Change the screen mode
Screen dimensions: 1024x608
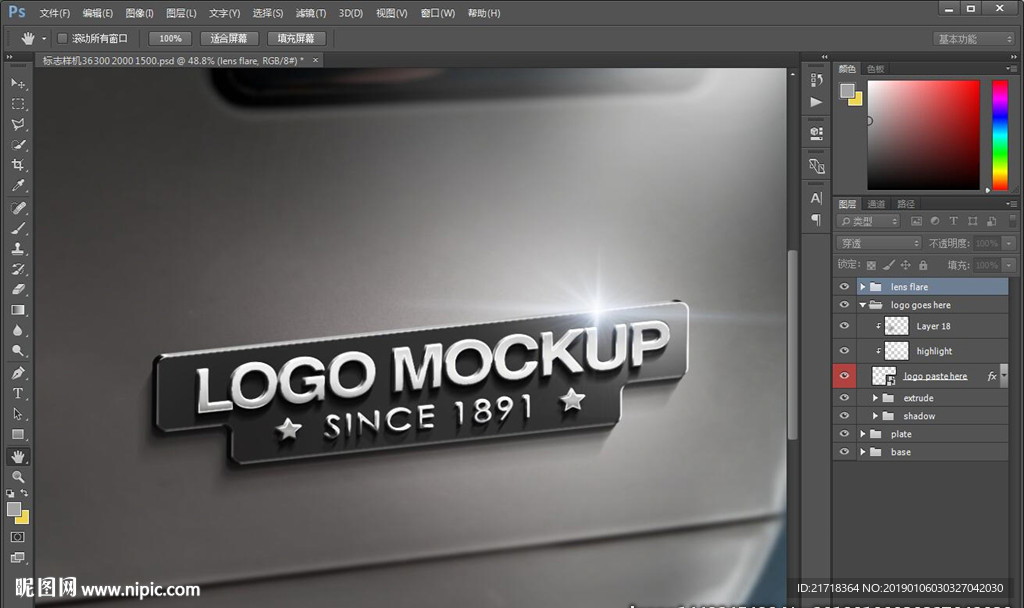point(18,557)
